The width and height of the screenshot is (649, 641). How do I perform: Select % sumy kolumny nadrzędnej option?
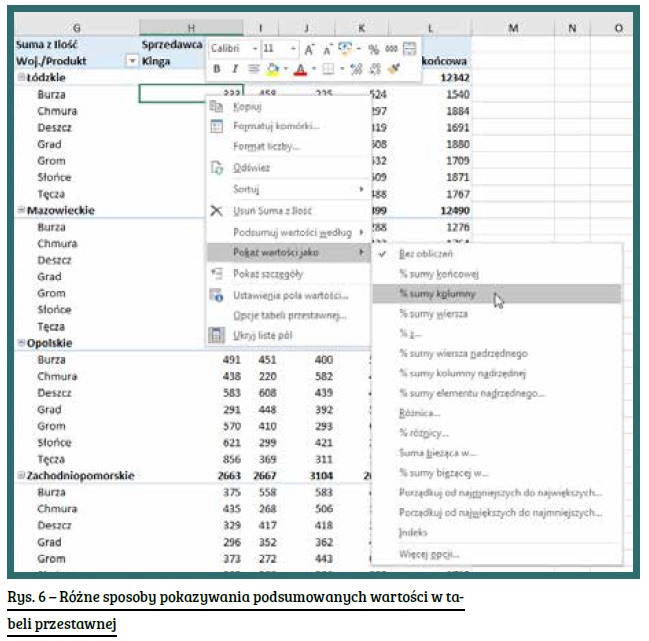[497, 373]
